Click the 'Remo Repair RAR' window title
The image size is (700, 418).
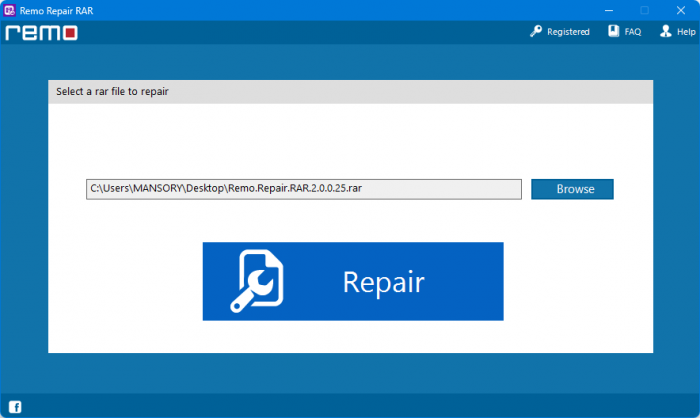(x=56, y=11)
